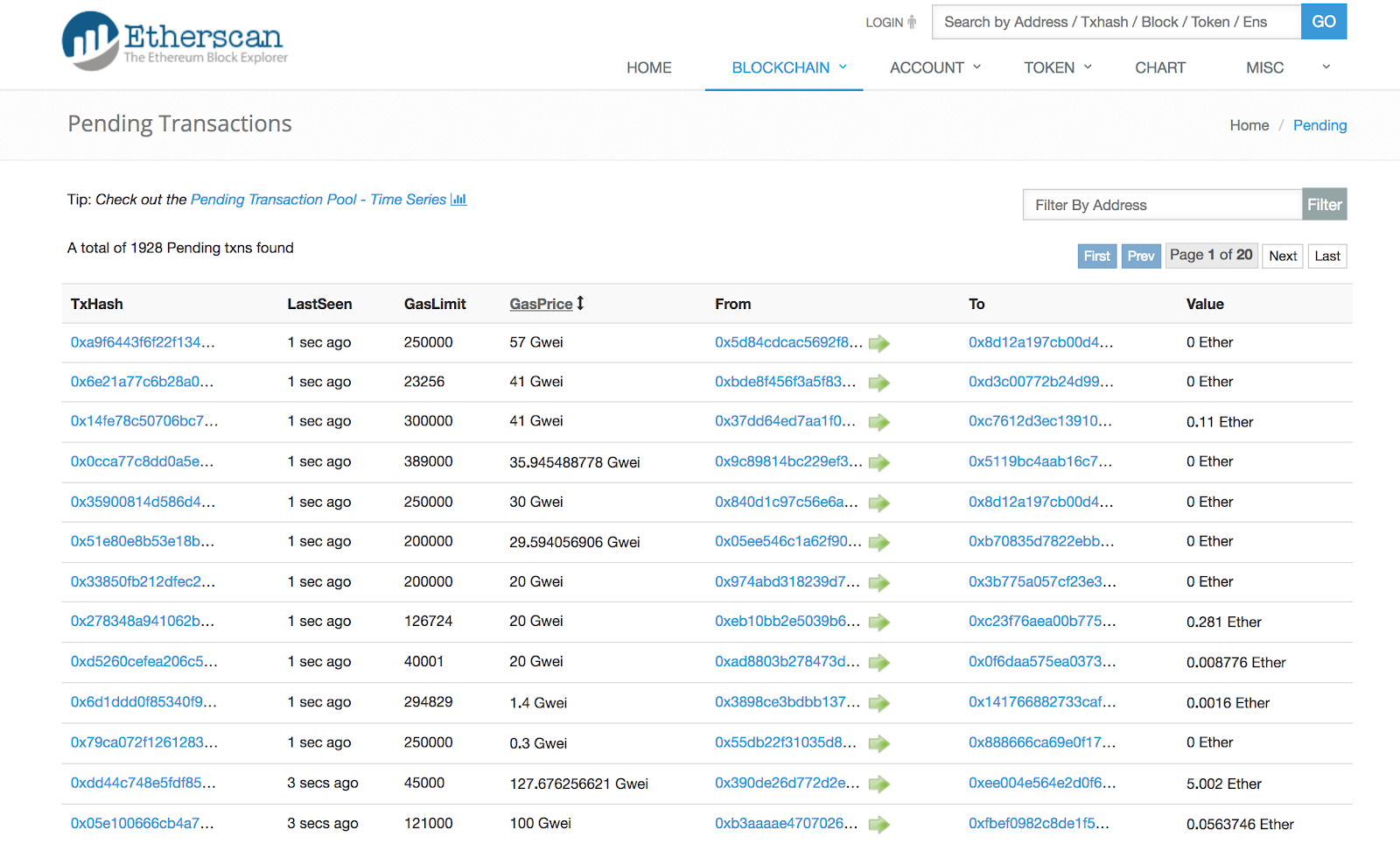The image size is (1400, 844).
Task: Open the BLOCKCHAIN menu
Action: point(780,67)
